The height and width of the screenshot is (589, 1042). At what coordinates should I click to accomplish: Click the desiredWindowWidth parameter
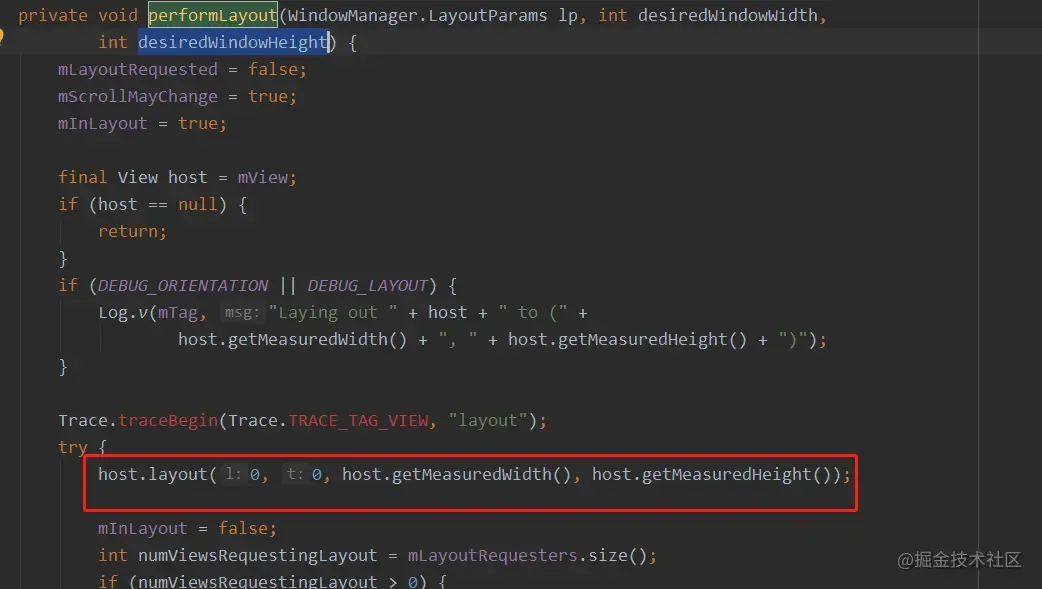tap(728, 15)
